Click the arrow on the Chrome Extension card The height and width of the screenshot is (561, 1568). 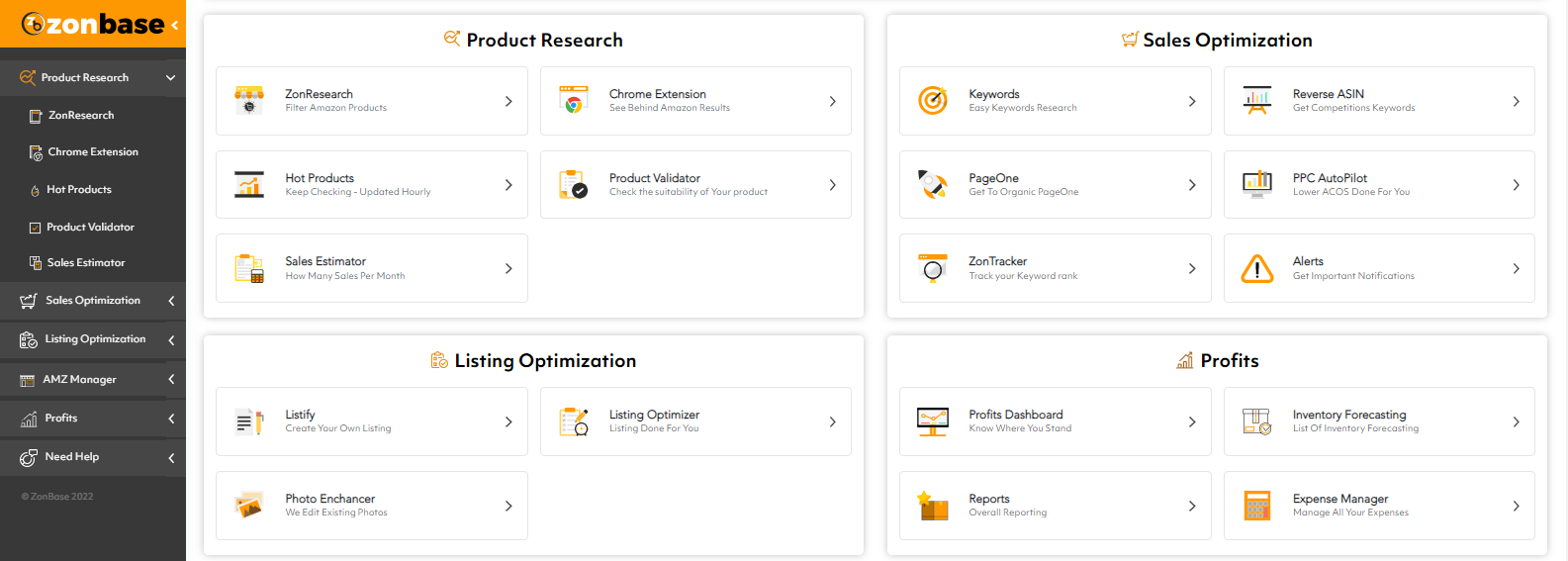(x=832, y=101)
